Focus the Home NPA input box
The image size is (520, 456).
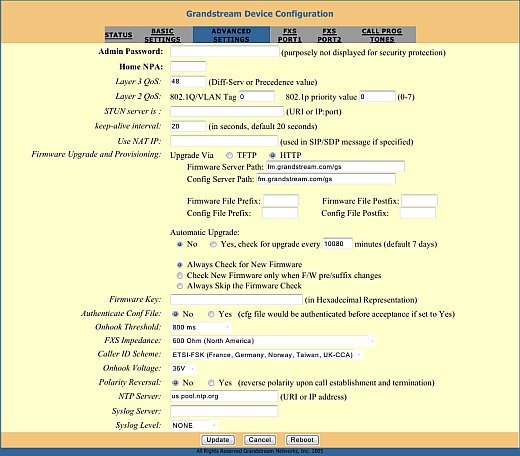(x=188, y=67)
